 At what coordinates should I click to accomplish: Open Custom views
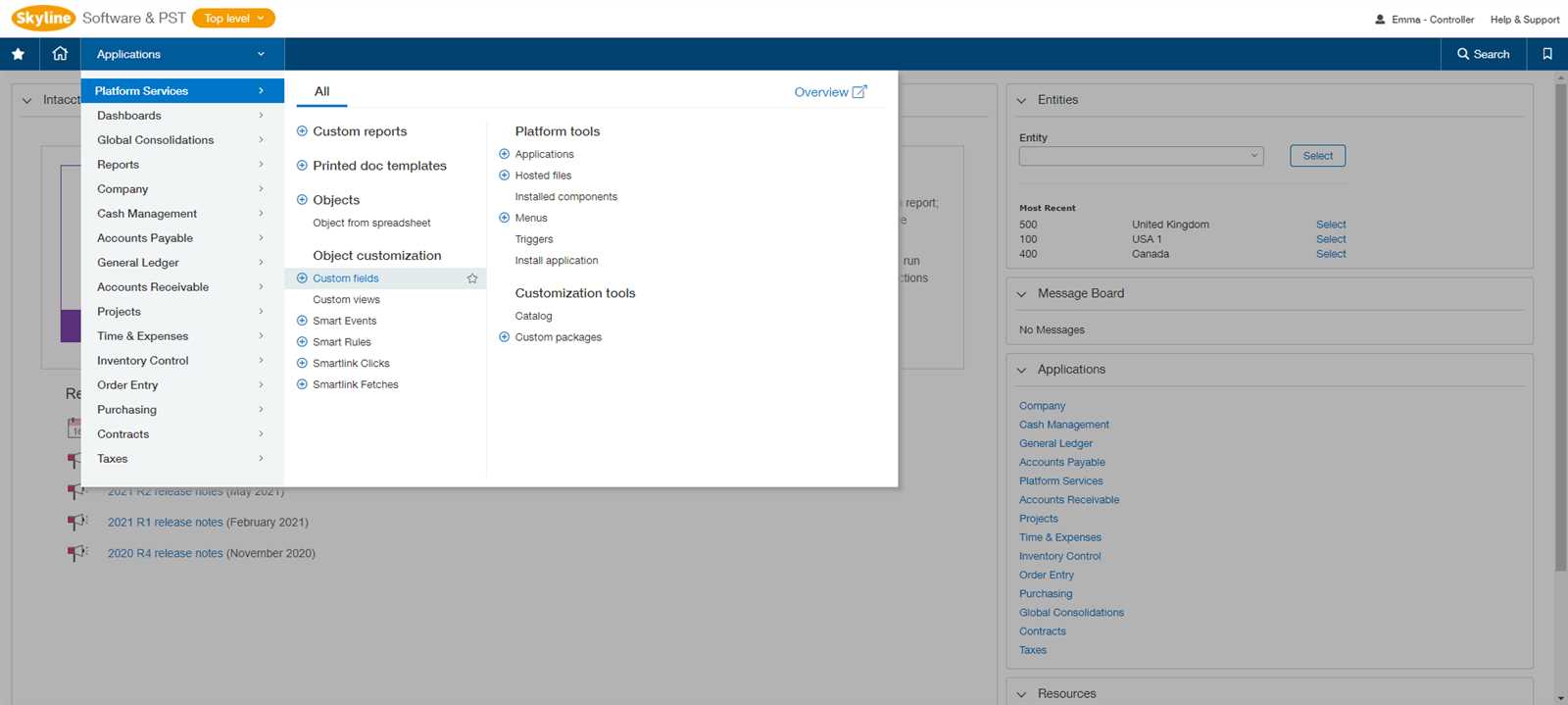coord(346,300)
